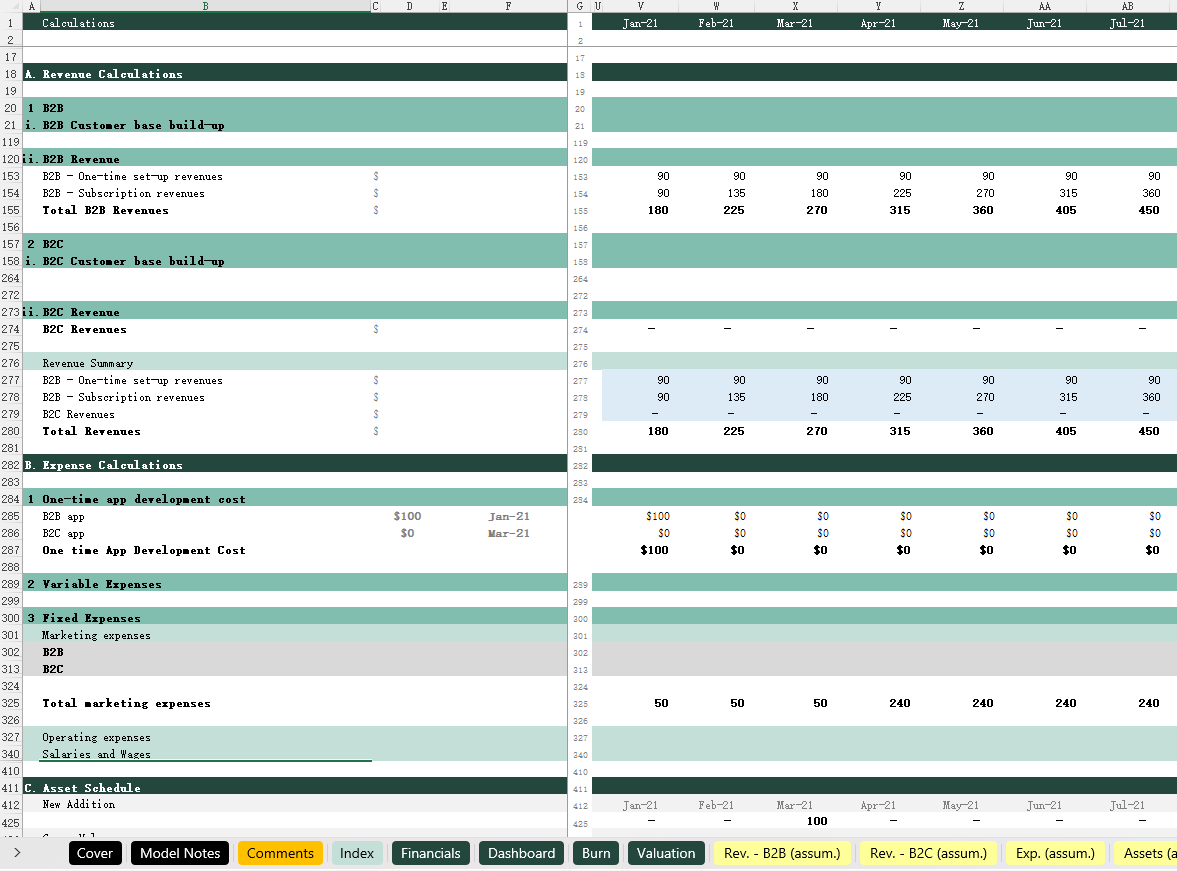Switch to the Financials tab
The width and height of the screenshot is (1177, 871).
(x=431, y=853)
